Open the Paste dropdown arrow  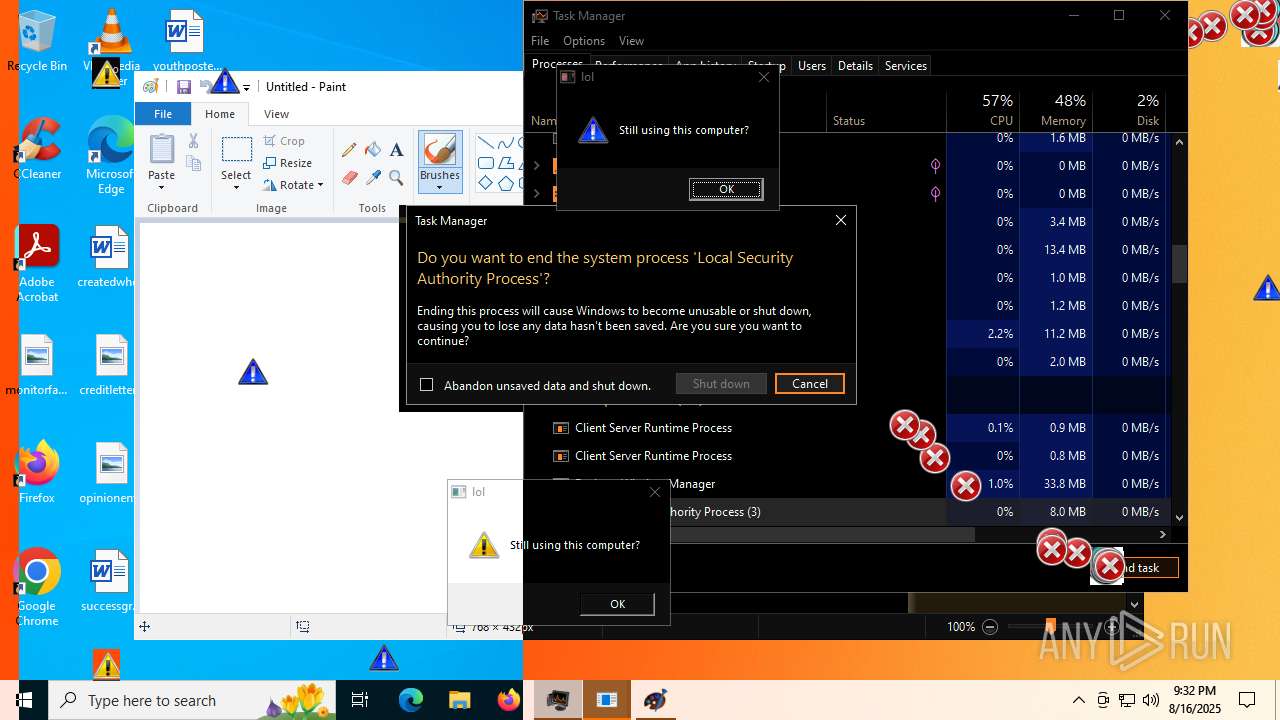(x=161, y=188)
